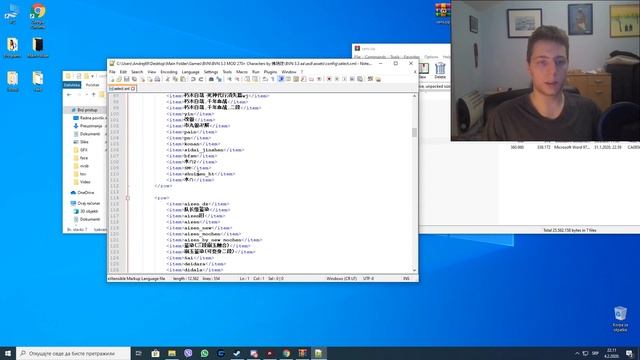Open the Macro menu in Notepad++

pos(242,72)
